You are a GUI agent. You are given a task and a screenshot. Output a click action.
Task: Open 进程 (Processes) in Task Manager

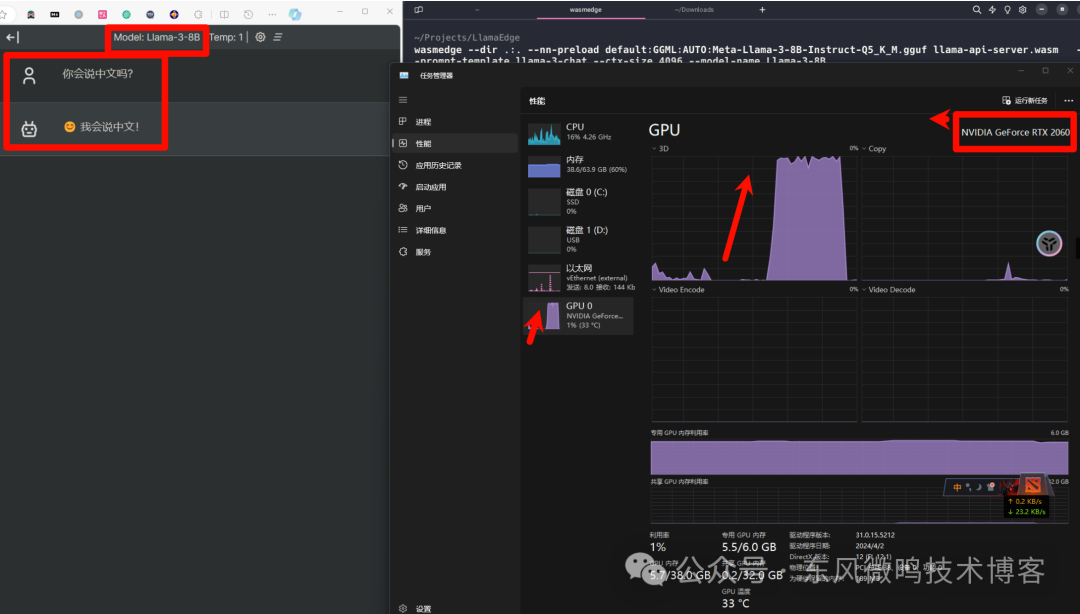(455, 122)
